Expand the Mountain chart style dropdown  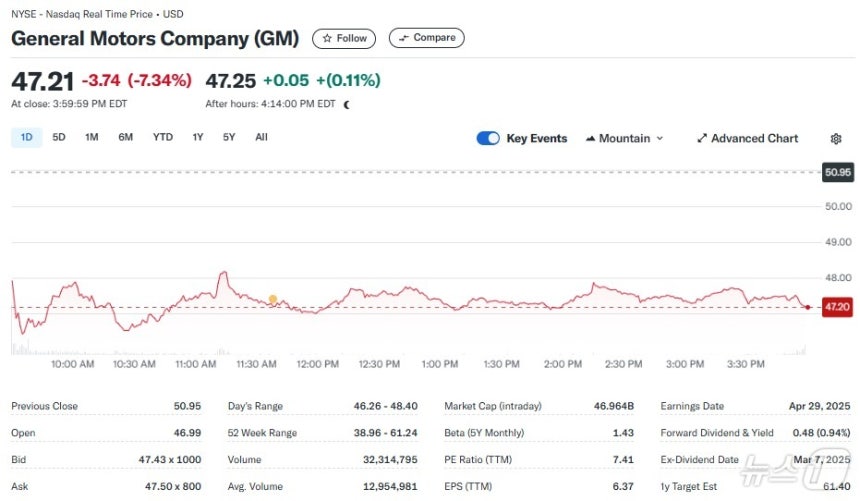[625, 138]
